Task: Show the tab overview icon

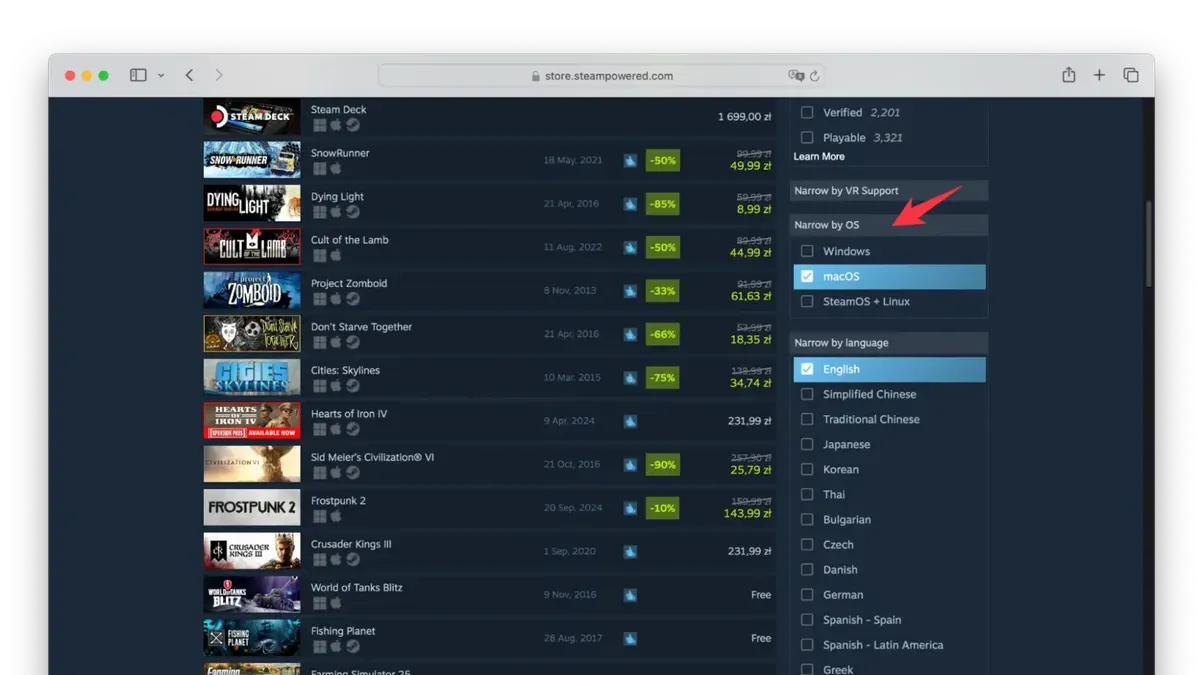Action: tap(1131, 75)
